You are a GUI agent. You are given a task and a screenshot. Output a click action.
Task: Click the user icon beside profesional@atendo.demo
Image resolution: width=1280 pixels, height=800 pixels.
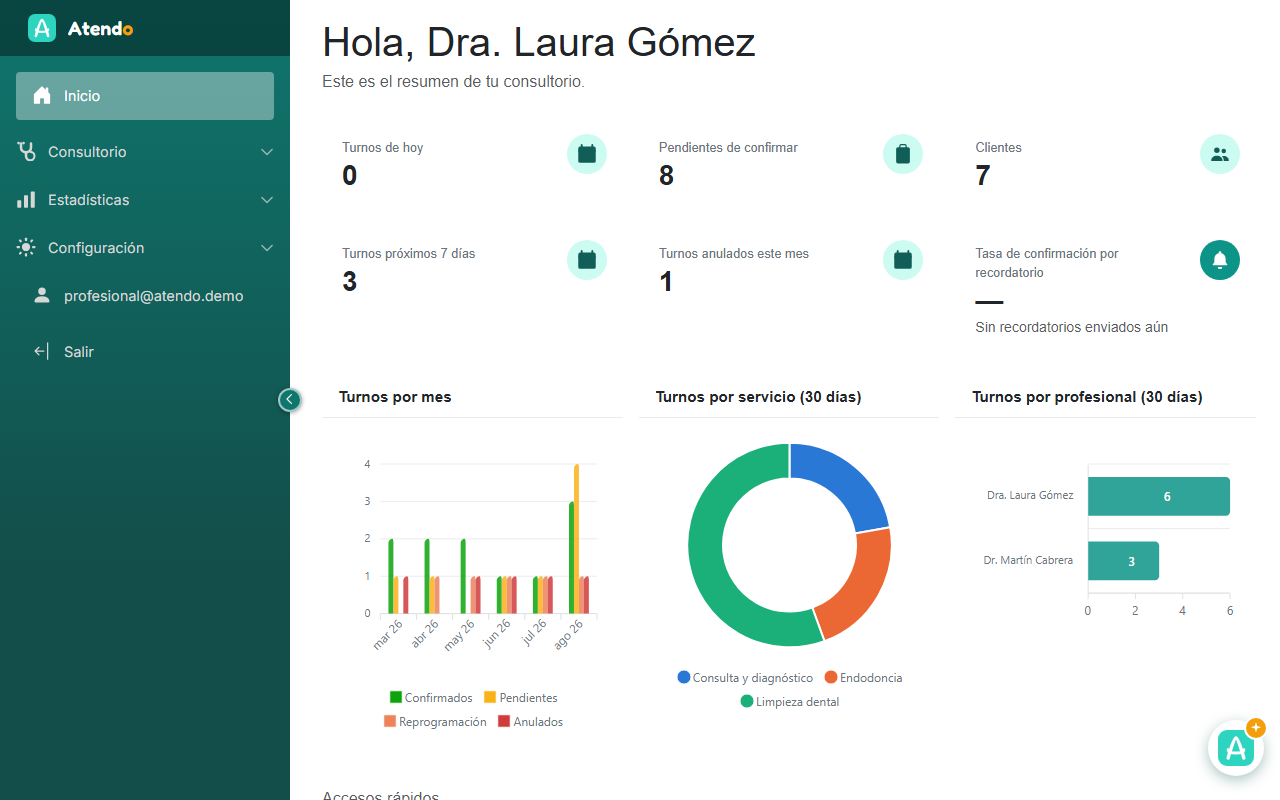(x=42, y=296)
